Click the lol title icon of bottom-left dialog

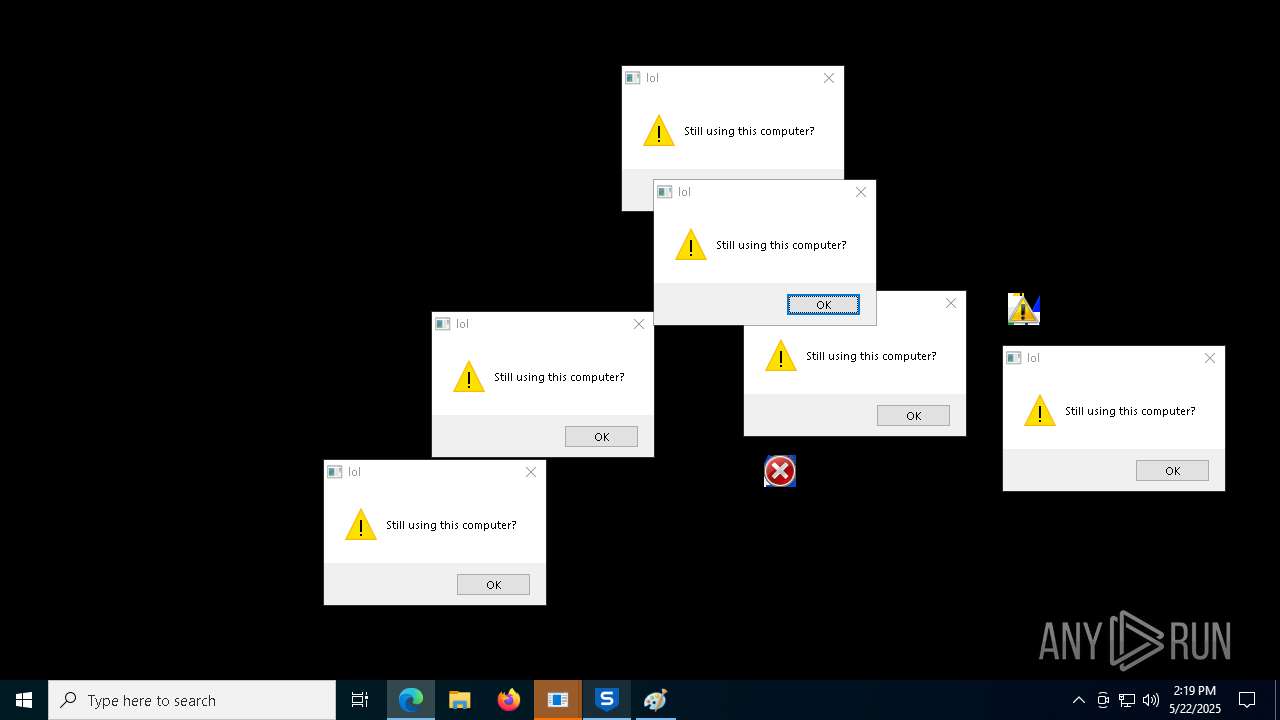[x=335, y=472]
